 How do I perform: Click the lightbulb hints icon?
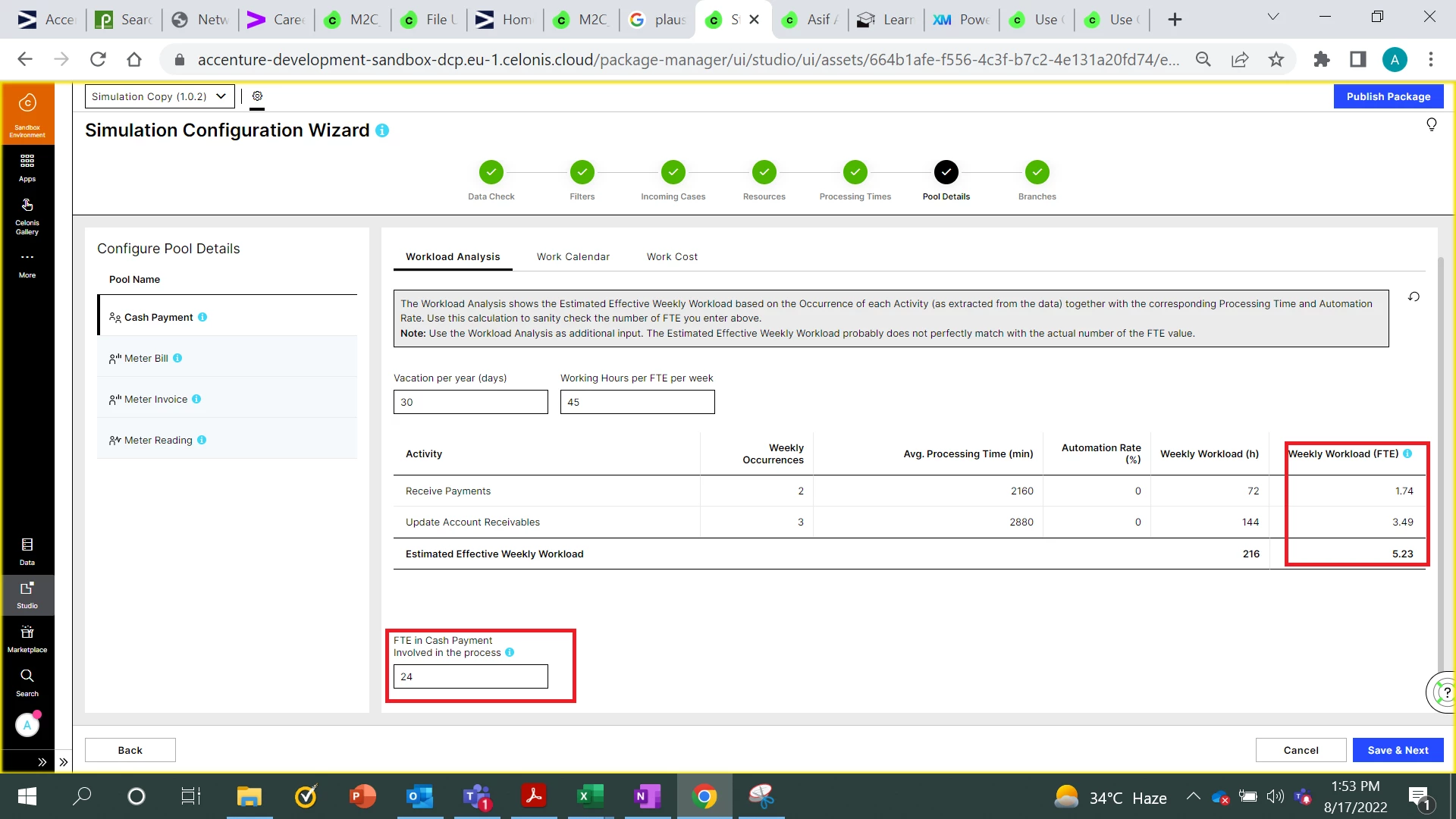pos(1431,124)
